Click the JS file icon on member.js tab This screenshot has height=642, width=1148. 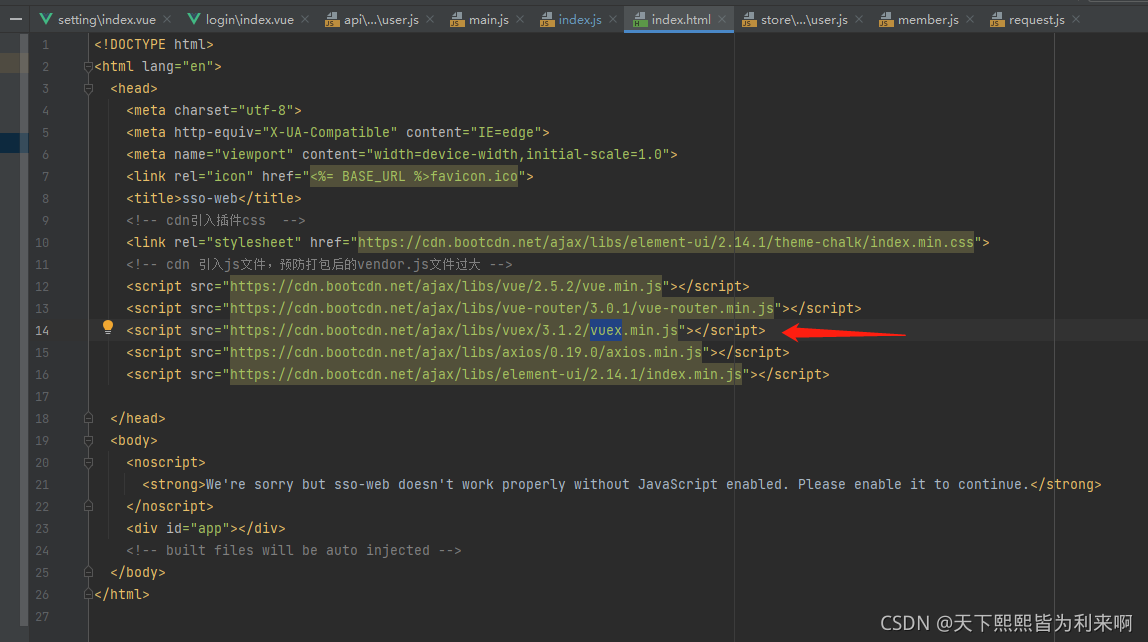[x=886, y=20]
